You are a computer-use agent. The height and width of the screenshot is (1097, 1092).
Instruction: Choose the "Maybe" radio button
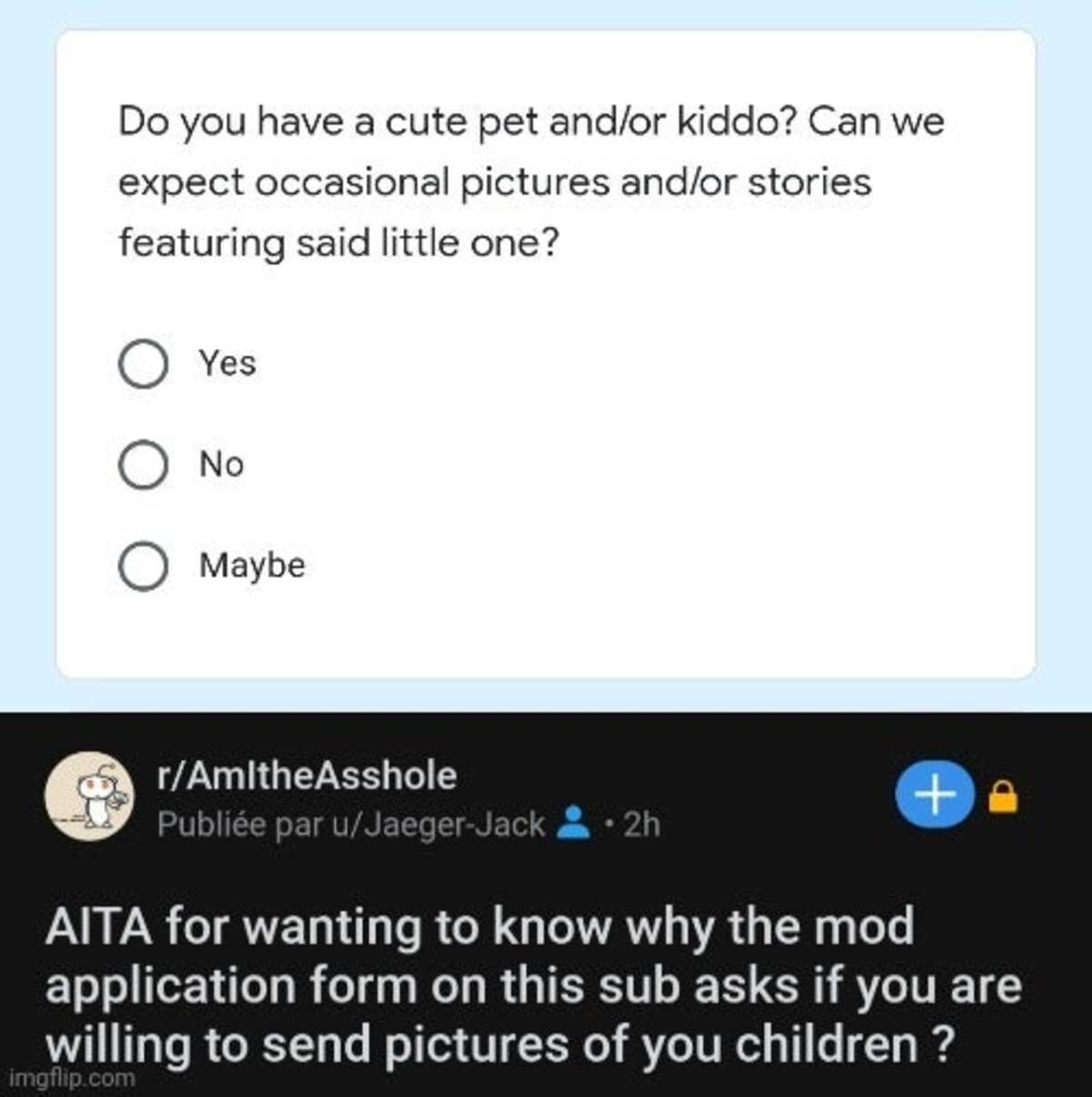(x=143, y=566)
